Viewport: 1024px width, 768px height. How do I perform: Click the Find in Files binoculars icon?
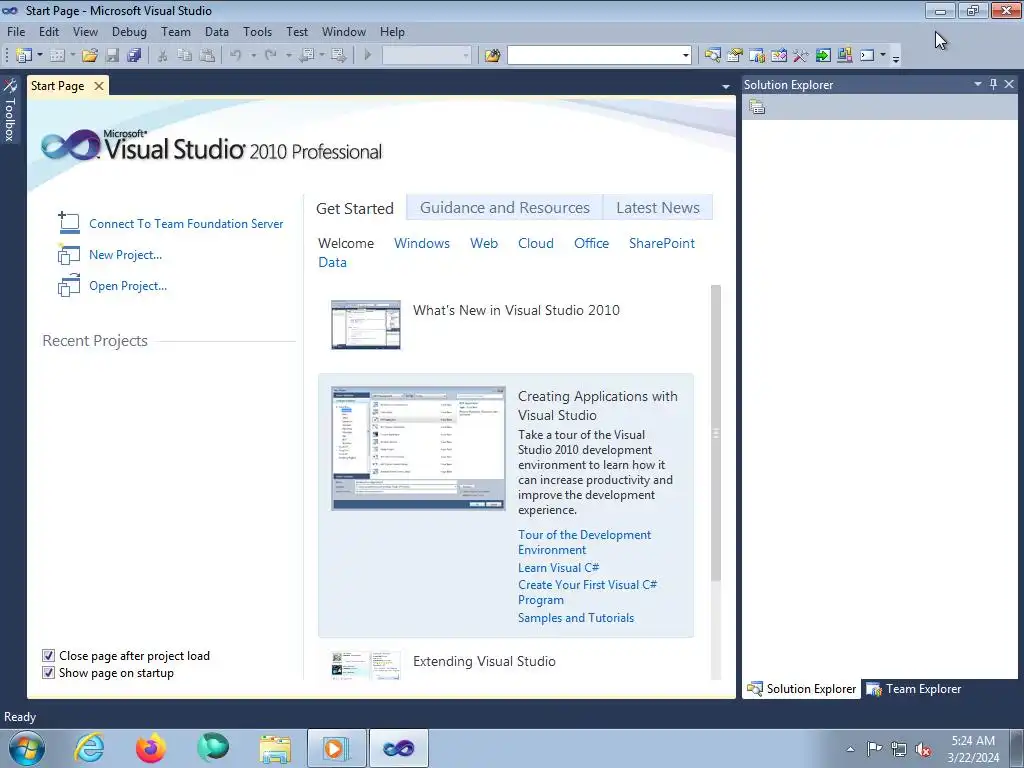492,56
